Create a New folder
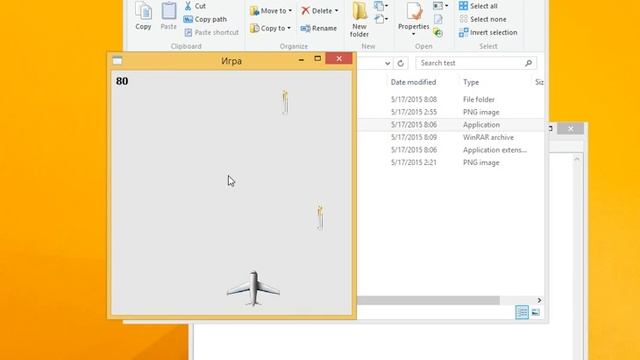640x360 pixels. tap(359, 19)
